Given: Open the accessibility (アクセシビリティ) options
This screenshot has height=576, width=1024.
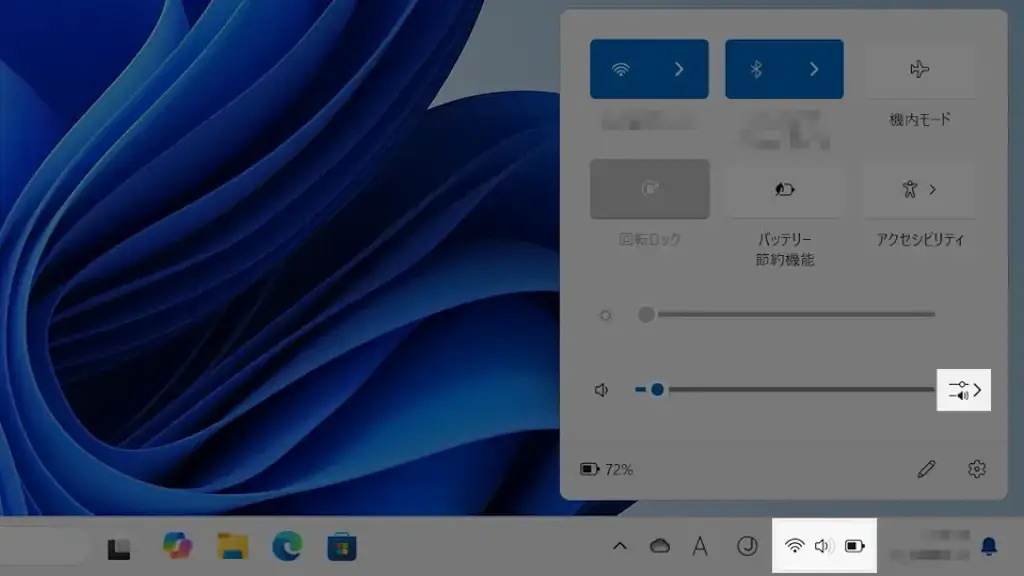Looking at the screenshot, I should click(919, 189).
